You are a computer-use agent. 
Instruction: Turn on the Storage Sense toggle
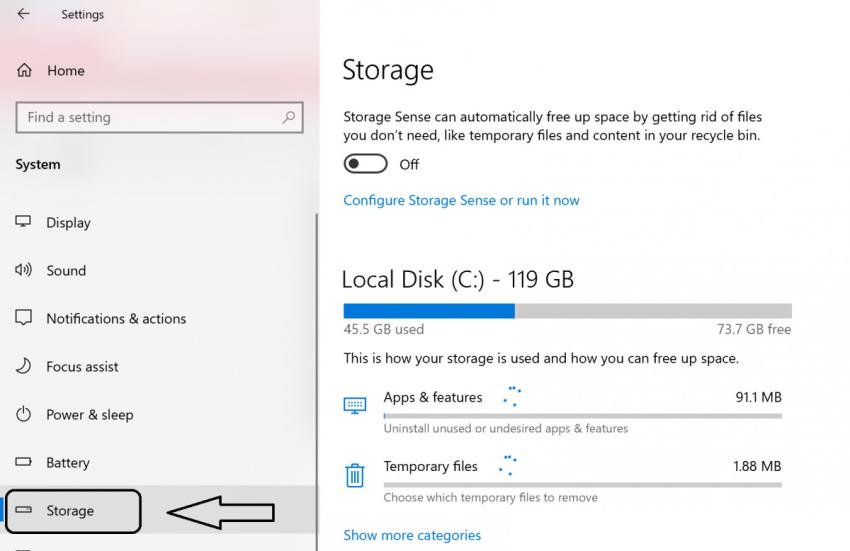[365, 164]
